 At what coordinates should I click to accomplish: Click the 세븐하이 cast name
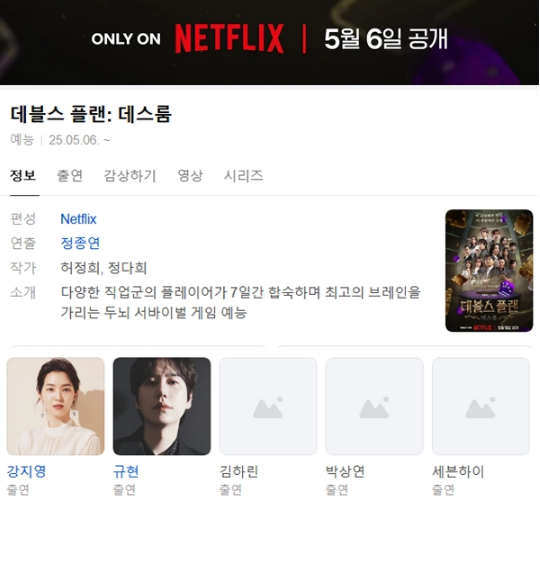458,472
